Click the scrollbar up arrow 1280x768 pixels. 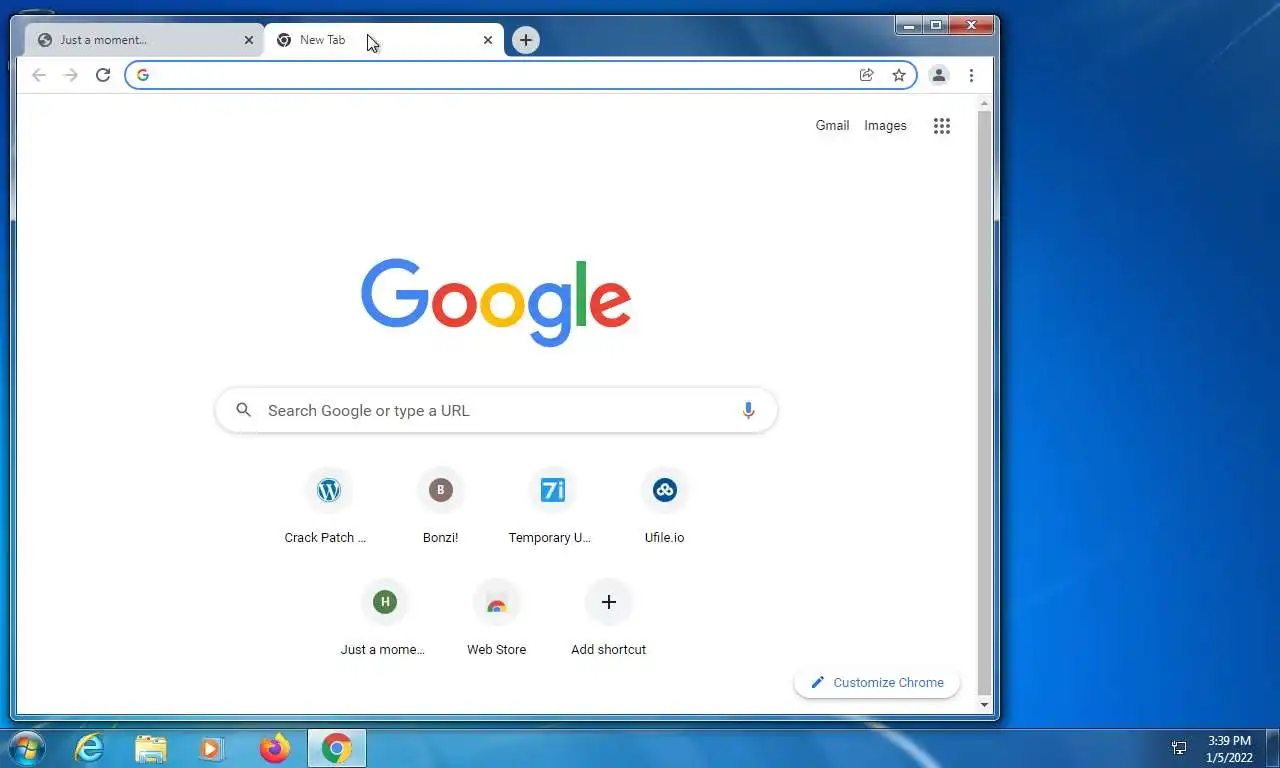coord(984,104)
